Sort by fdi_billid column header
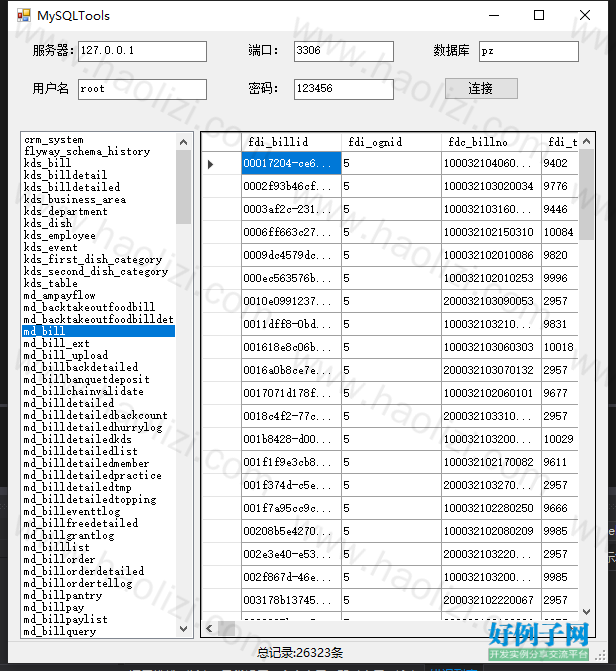The width and height of the screenshot is (616, 671). (x=291, y=142)
